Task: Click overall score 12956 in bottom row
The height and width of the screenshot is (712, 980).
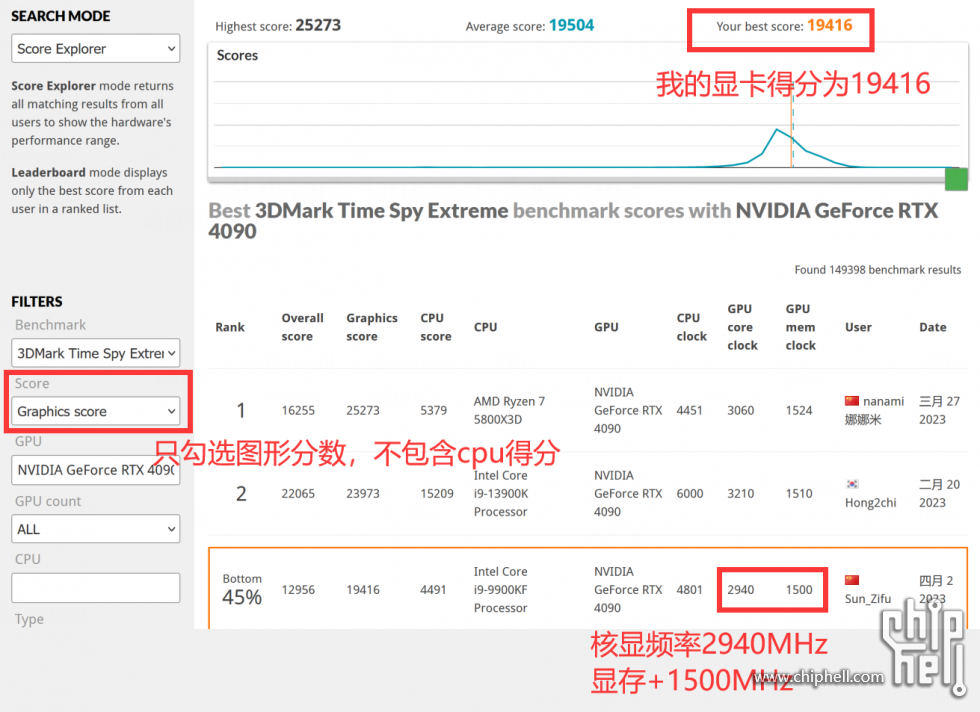Action: [298, 589]
